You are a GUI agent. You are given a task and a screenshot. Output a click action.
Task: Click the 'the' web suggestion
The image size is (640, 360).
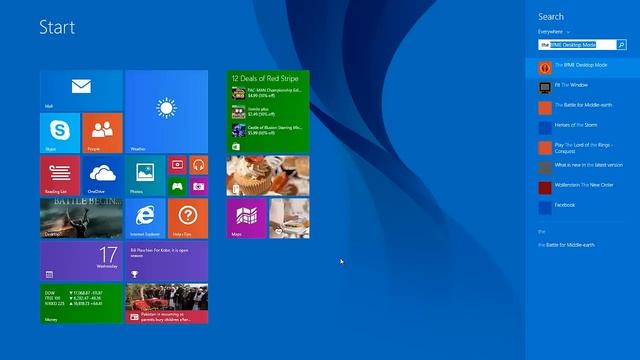[x=542, y=232]
